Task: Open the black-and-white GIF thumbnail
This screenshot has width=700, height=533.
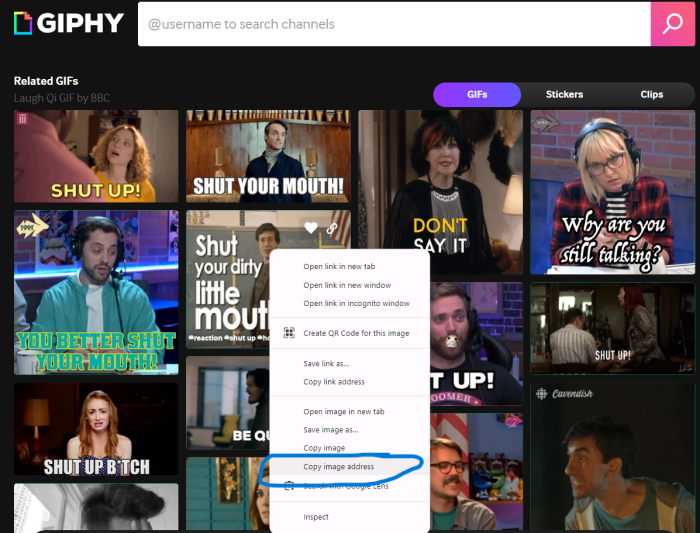Action: pos(96,507)
